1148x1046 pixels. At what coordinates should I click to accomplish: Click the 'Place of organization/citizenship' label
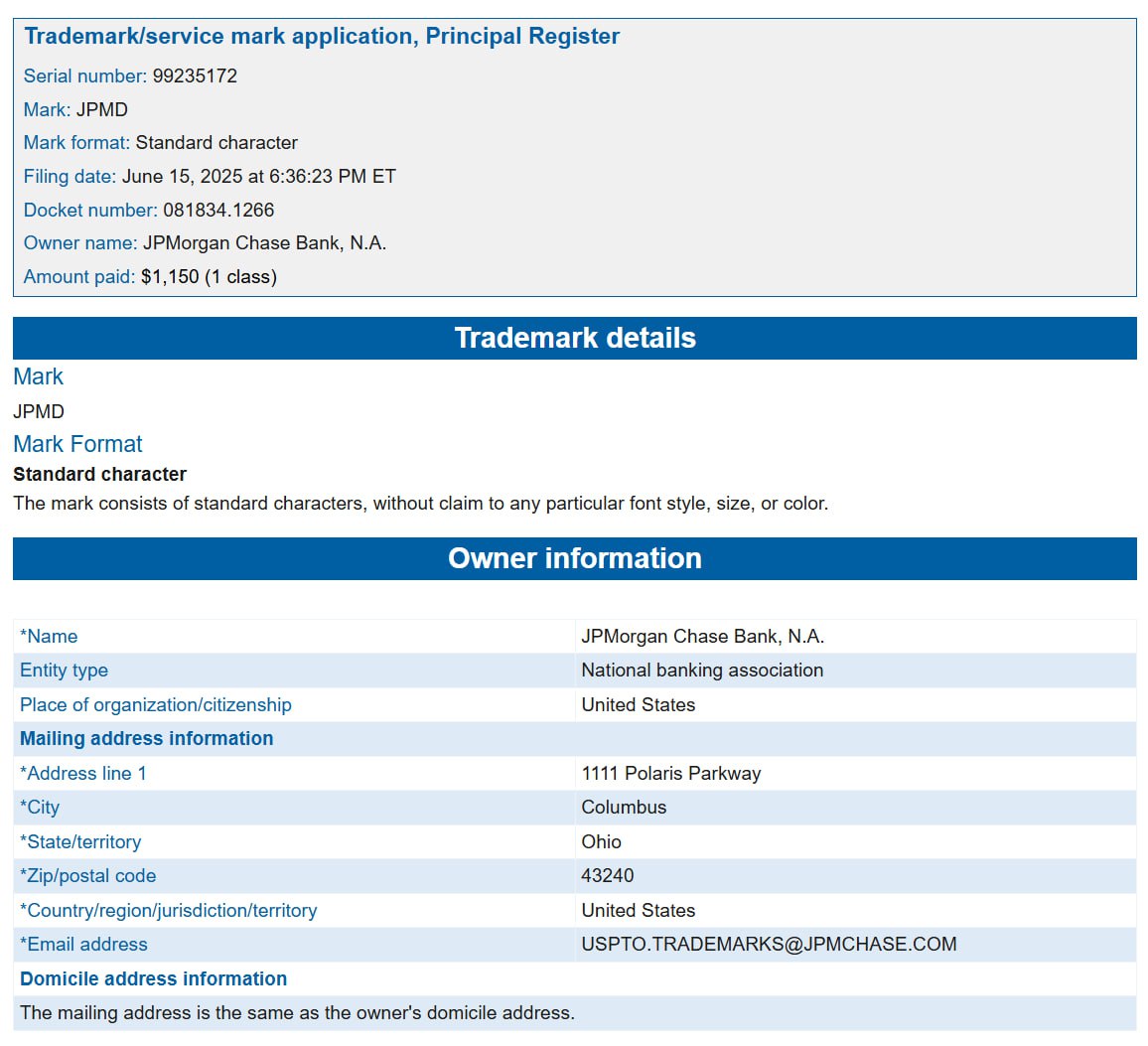(x=155, y=704)
